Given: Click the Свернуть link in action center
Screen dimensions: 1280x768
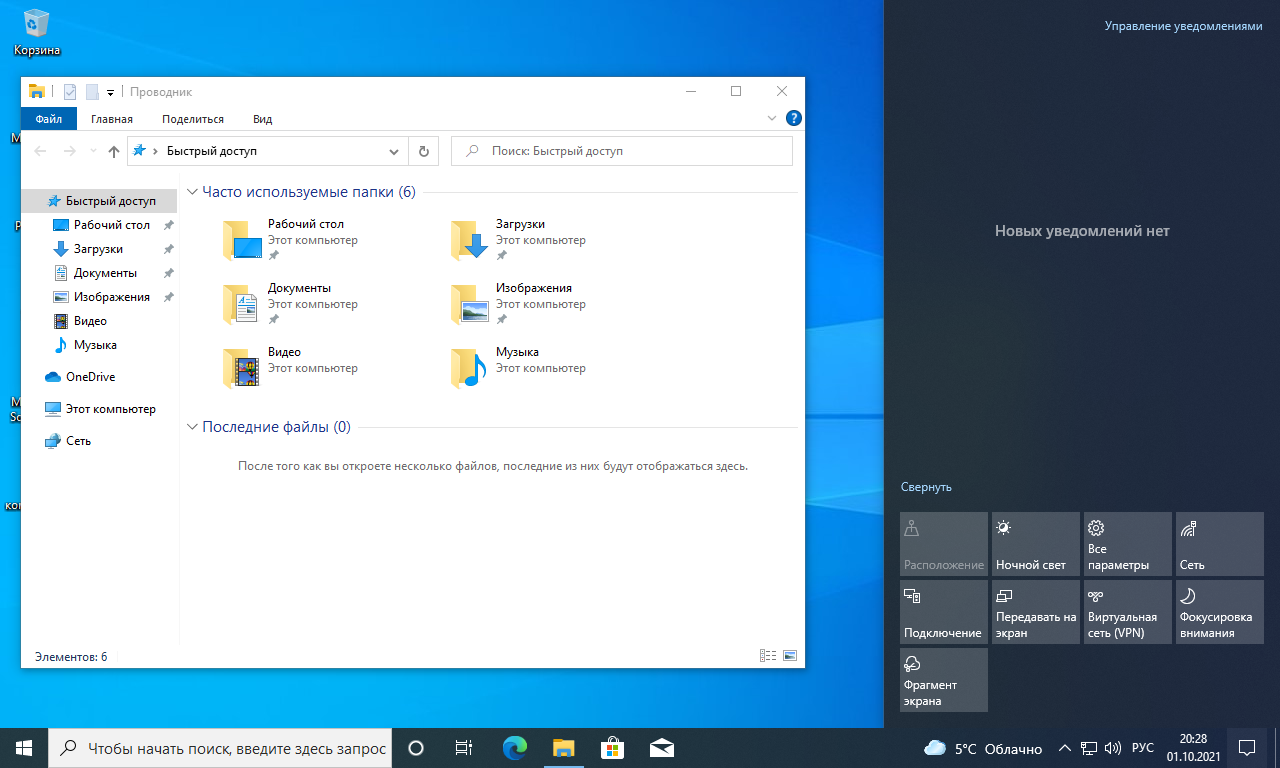Looking at the screenshot, I should 926,487.
